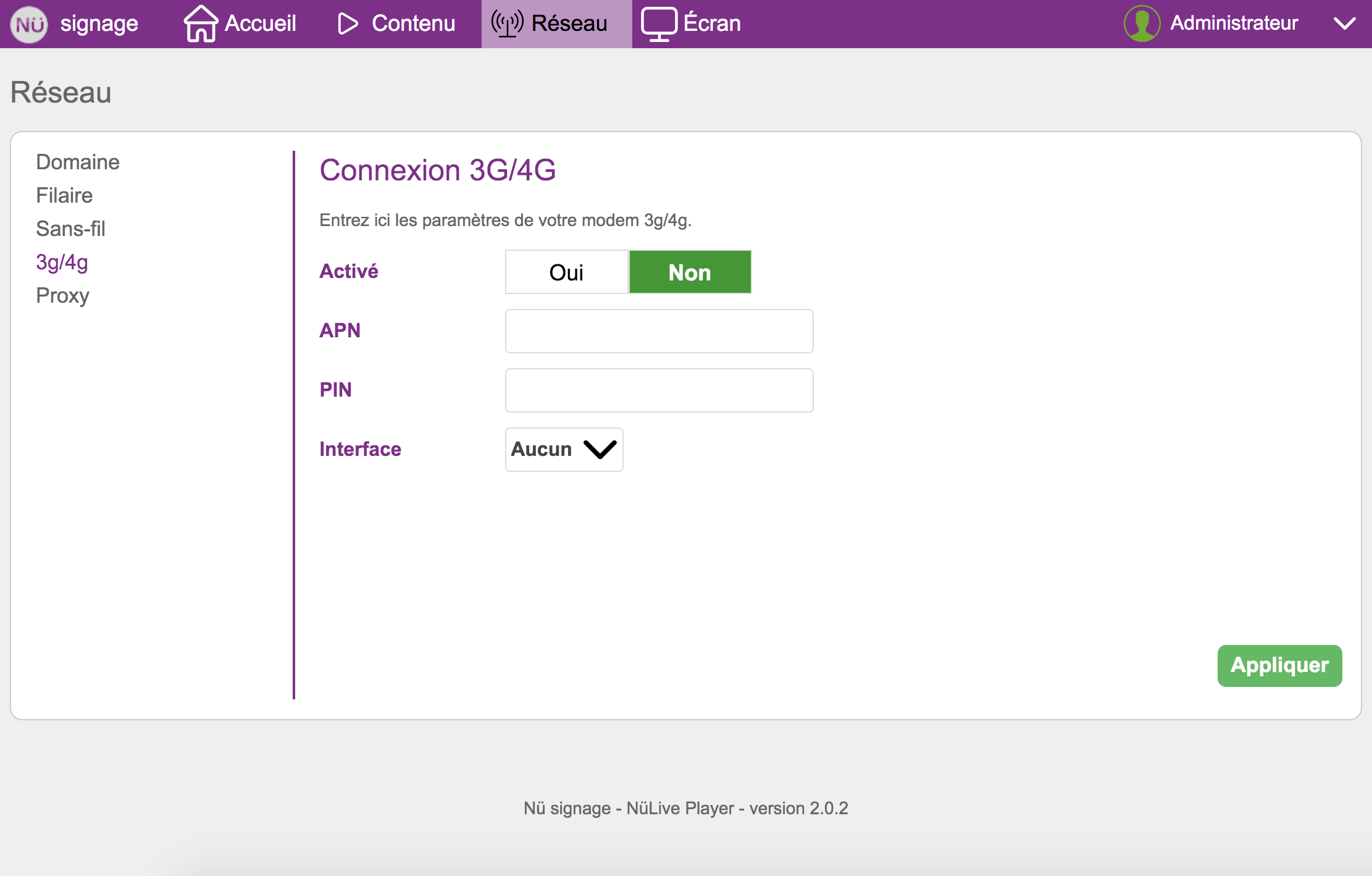The width and height of the screenshot is (1372, 876).
Task: Expand the Administrateur menu chevron
Action: tap(1344, 23)
